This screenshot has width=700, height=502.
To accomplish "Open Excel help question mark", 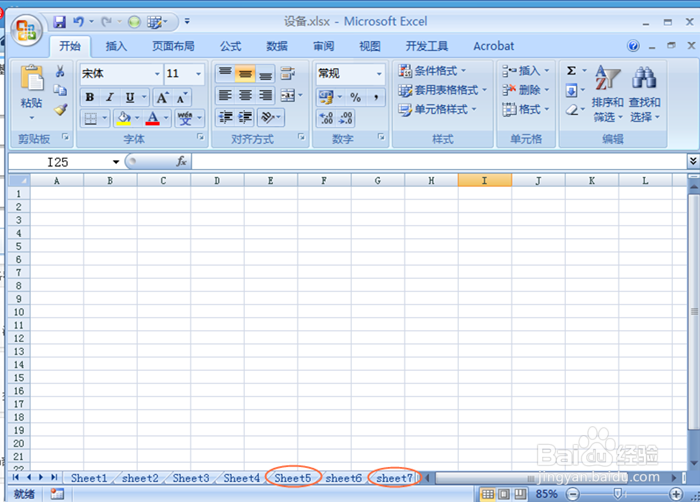I will tap(633, 46).
